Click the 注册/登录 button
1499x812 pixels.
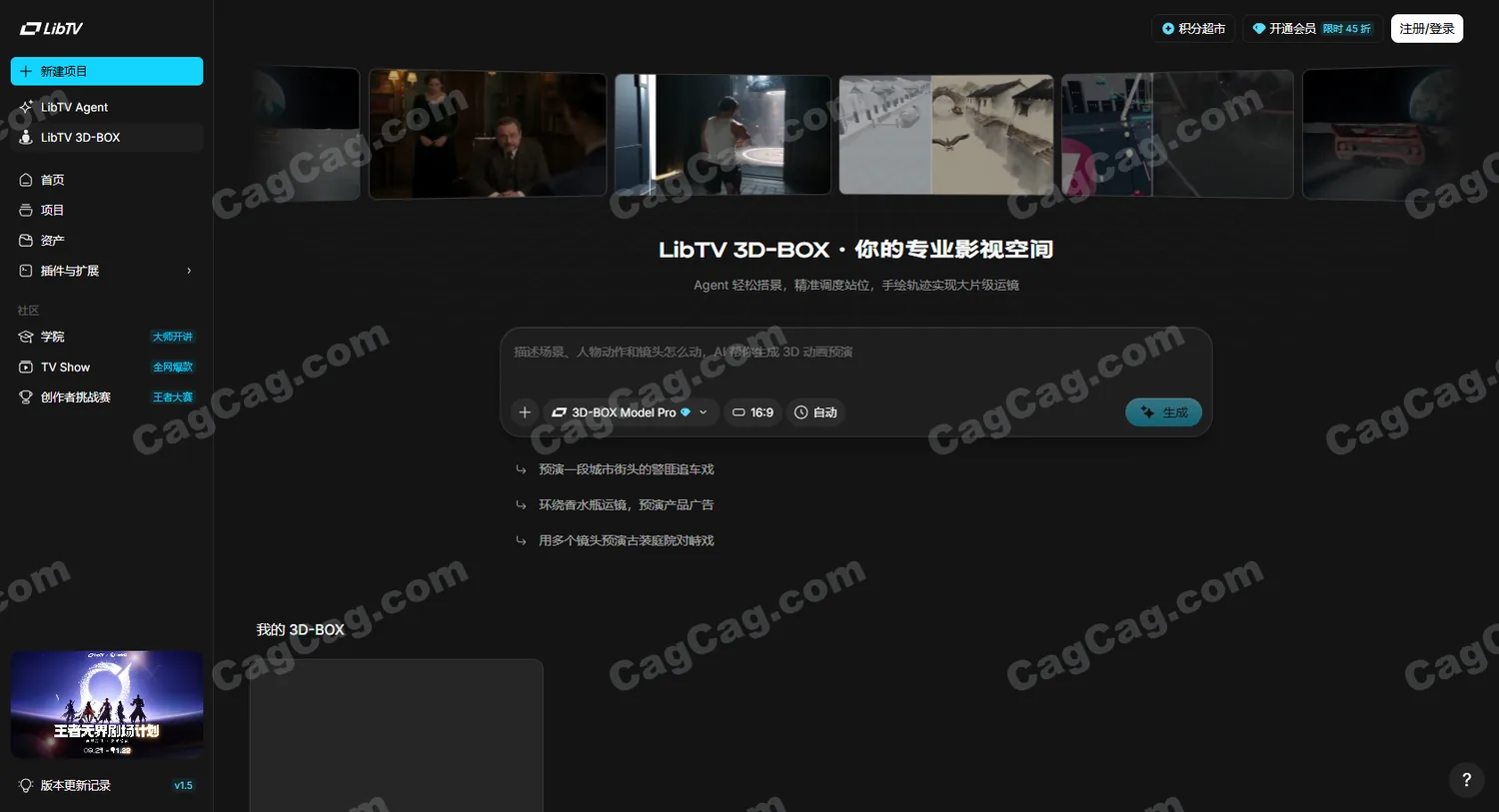click(1427, 28)
